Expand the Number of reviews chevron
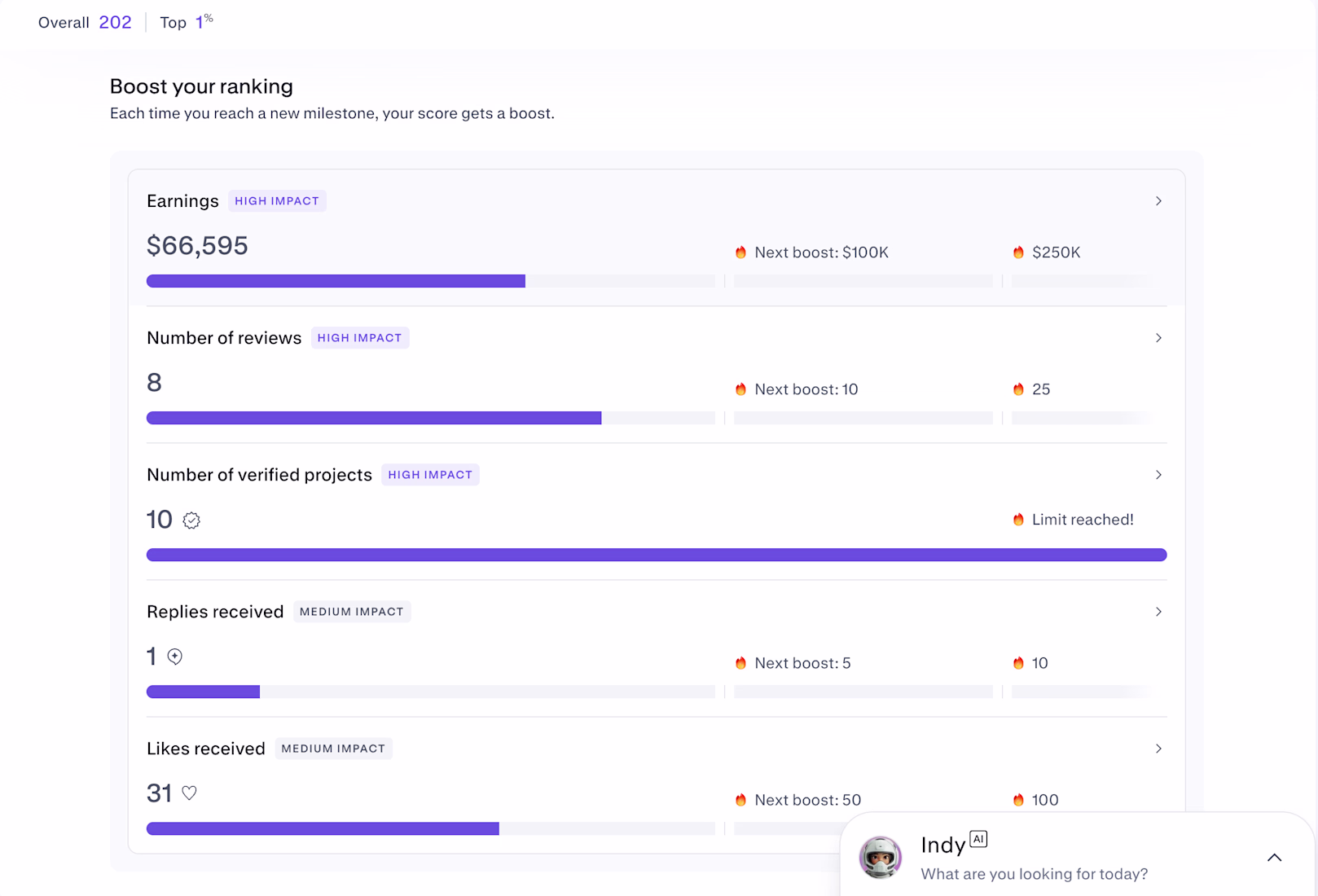 [1158, 338]
